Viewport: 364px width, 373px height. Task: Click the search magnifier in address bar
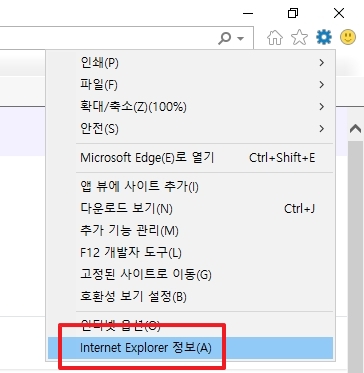pos(225,39)
